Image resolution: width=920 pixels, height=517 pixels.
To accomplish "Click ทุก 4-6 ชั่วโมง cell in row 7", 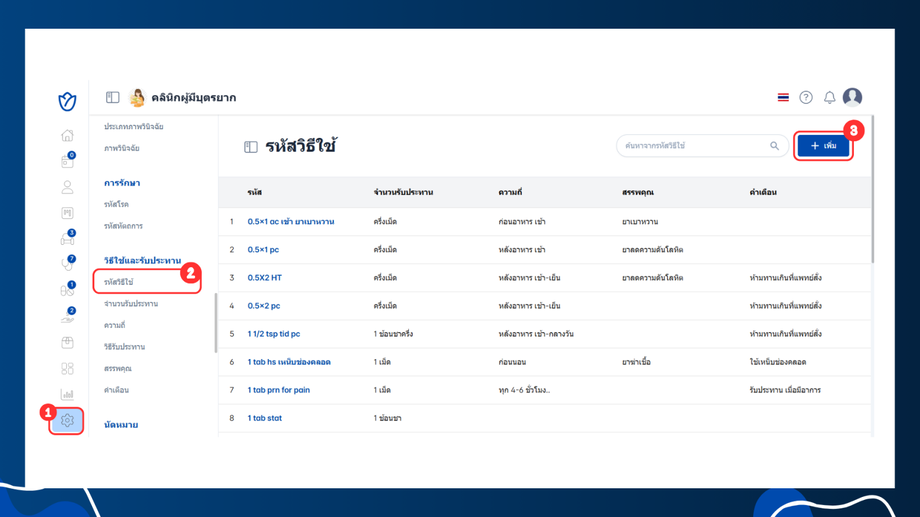I will click(524, 390).
